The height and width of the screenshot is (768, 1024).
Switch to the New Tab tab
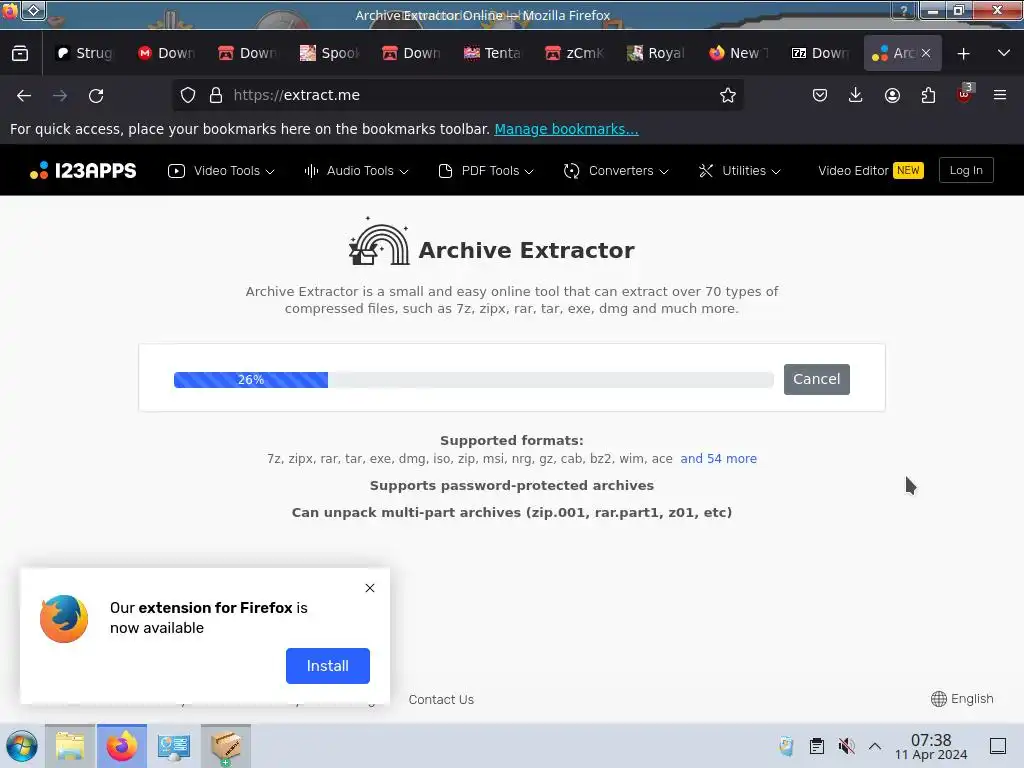[739, 53]
